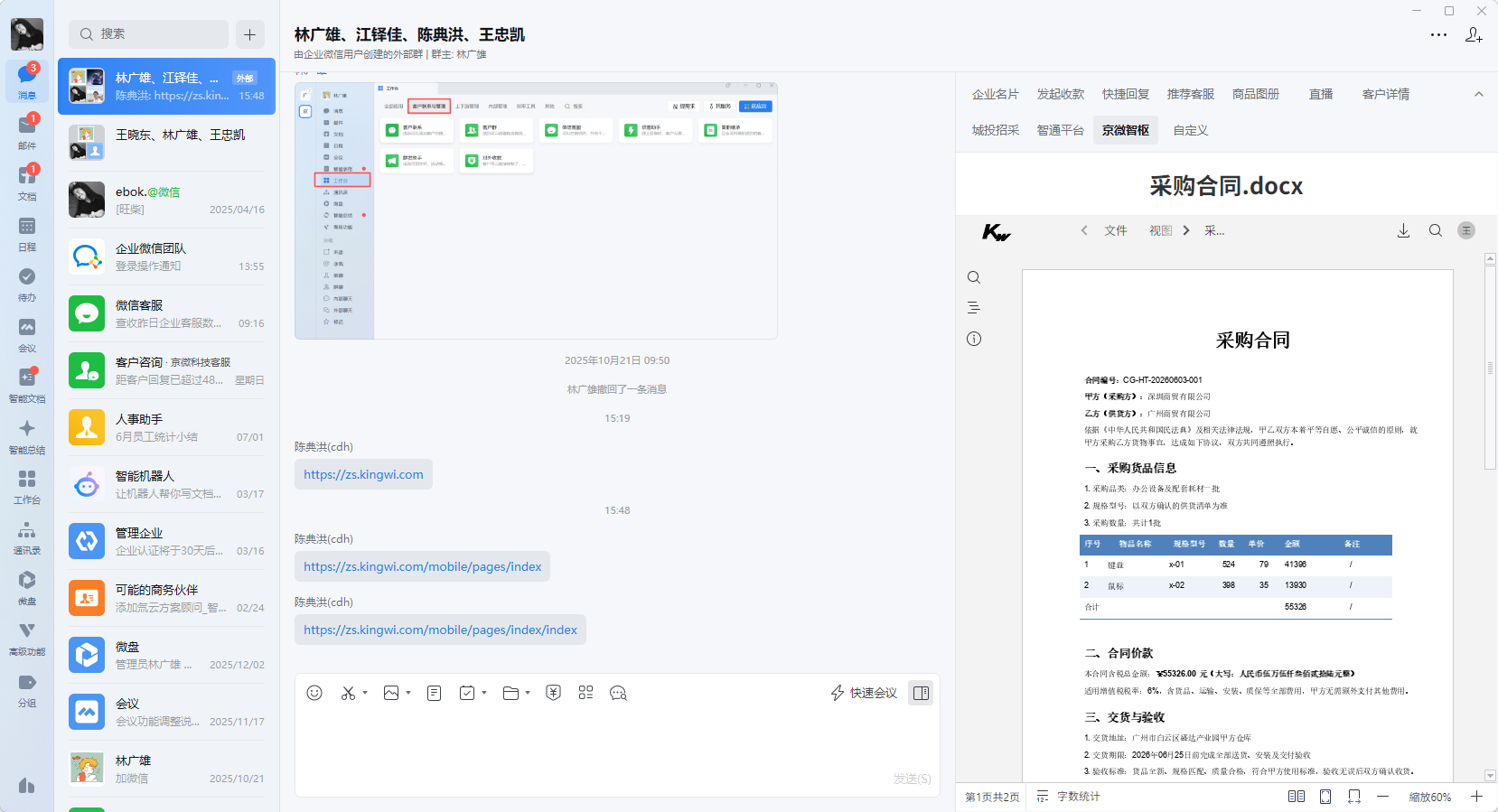Image resolution: width=1498 pixels, height=812 pixels.
Task: Switch to the 快捷回复 tab
Action: [x=1126, y=94]
